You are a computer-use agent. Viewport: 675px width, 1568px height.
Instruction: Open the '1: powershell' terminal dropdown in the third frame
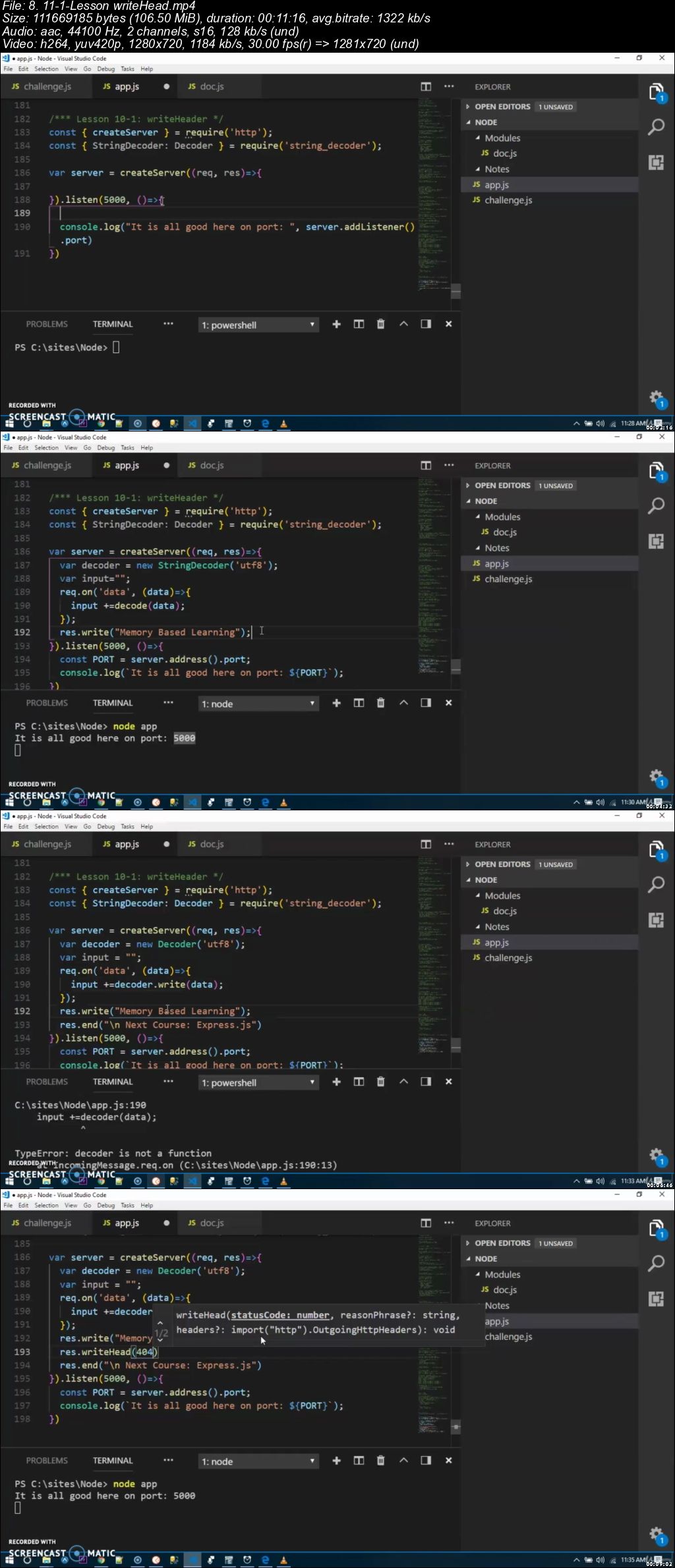coord(258,1082)
